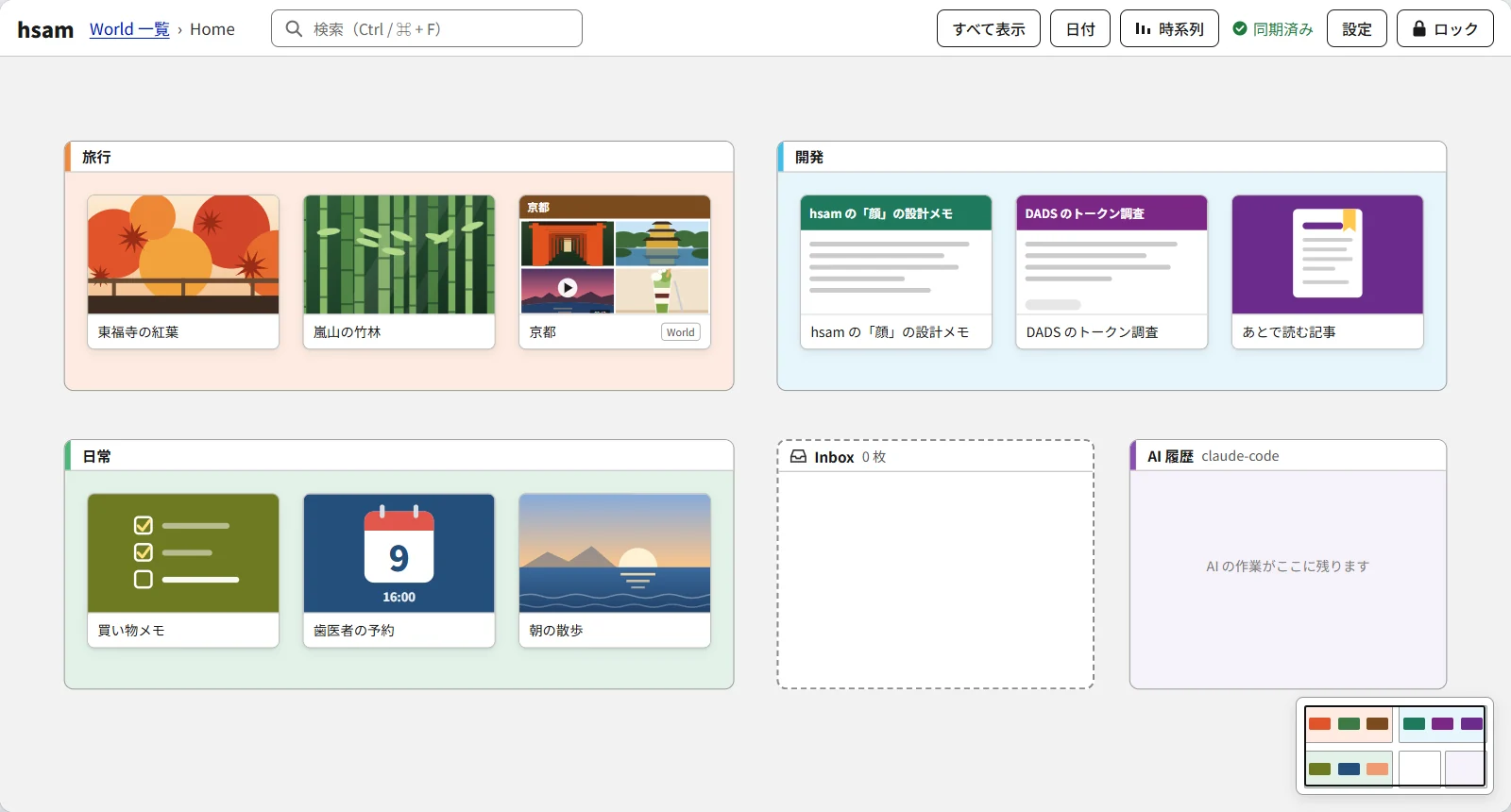The height and width of the screenshot is (812, 1511).
Task: Click the 日付 button
Action: point(1080,28)
